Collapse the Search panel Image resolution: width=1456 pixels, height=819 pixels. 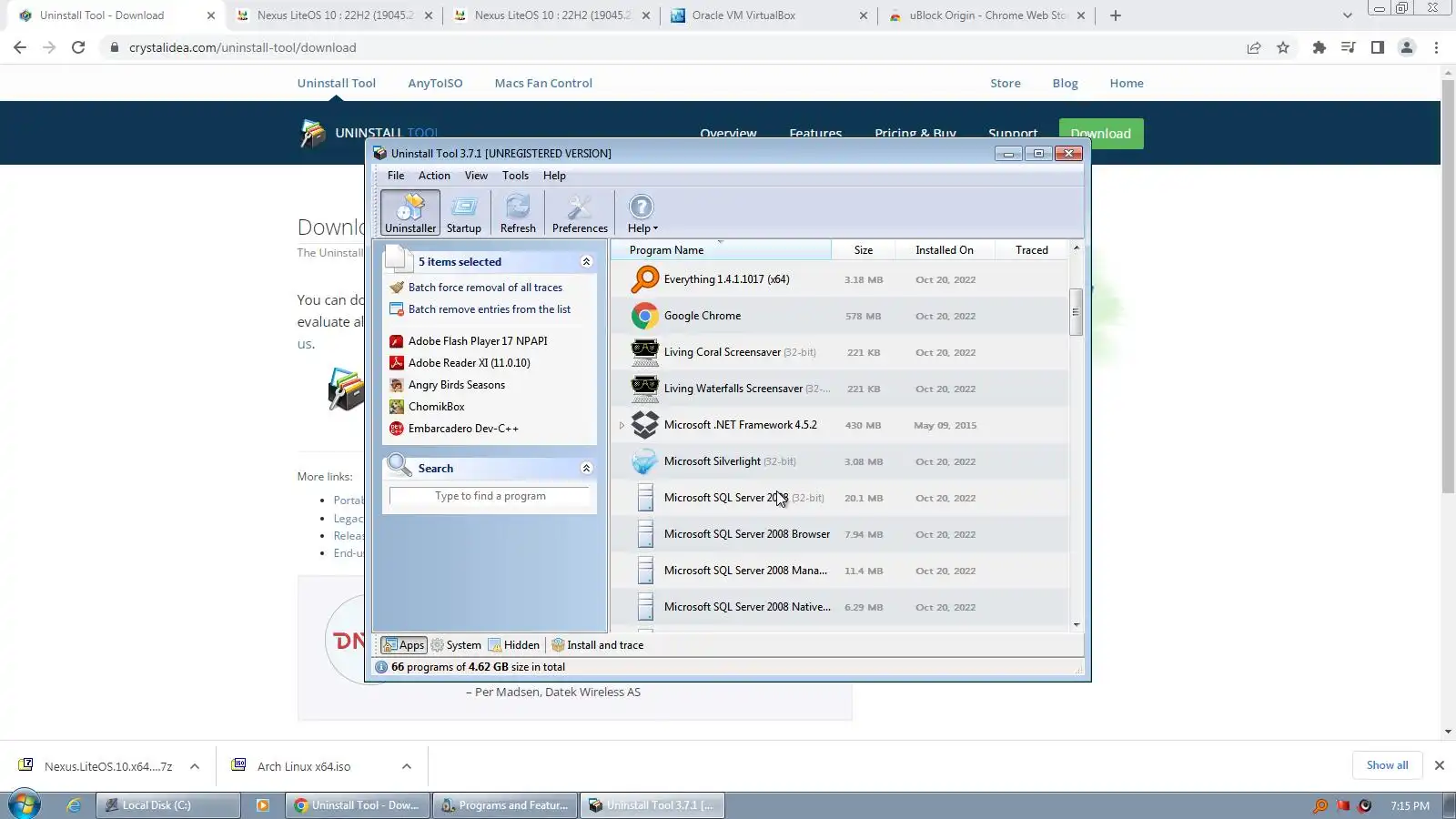click(x=586, y=469)
